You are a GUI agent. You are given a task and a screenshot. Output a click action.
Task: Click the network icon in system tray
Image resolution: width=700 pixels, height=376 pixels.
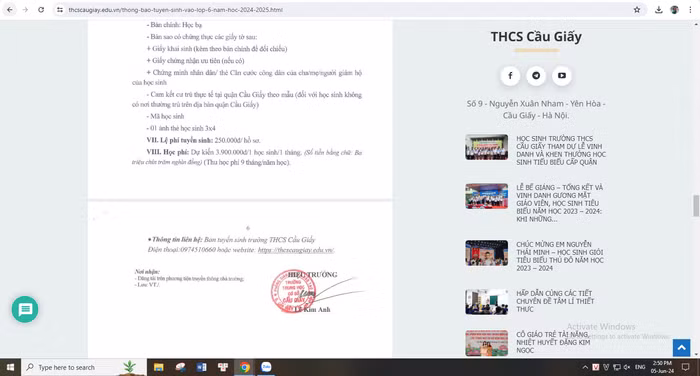617,367
